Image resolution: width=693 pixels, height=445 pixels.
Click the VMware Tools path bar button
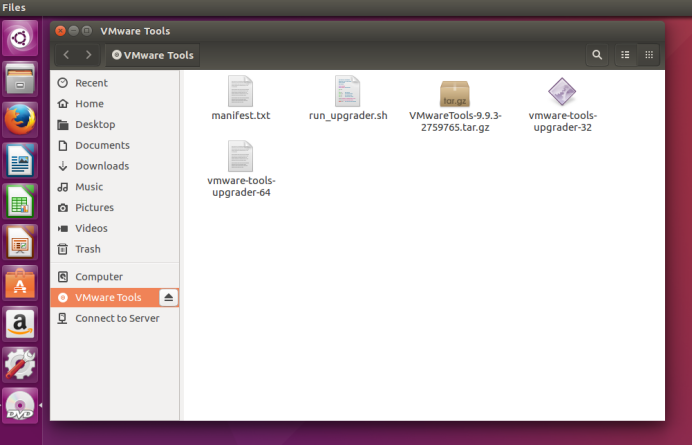[x=152, y=55]
